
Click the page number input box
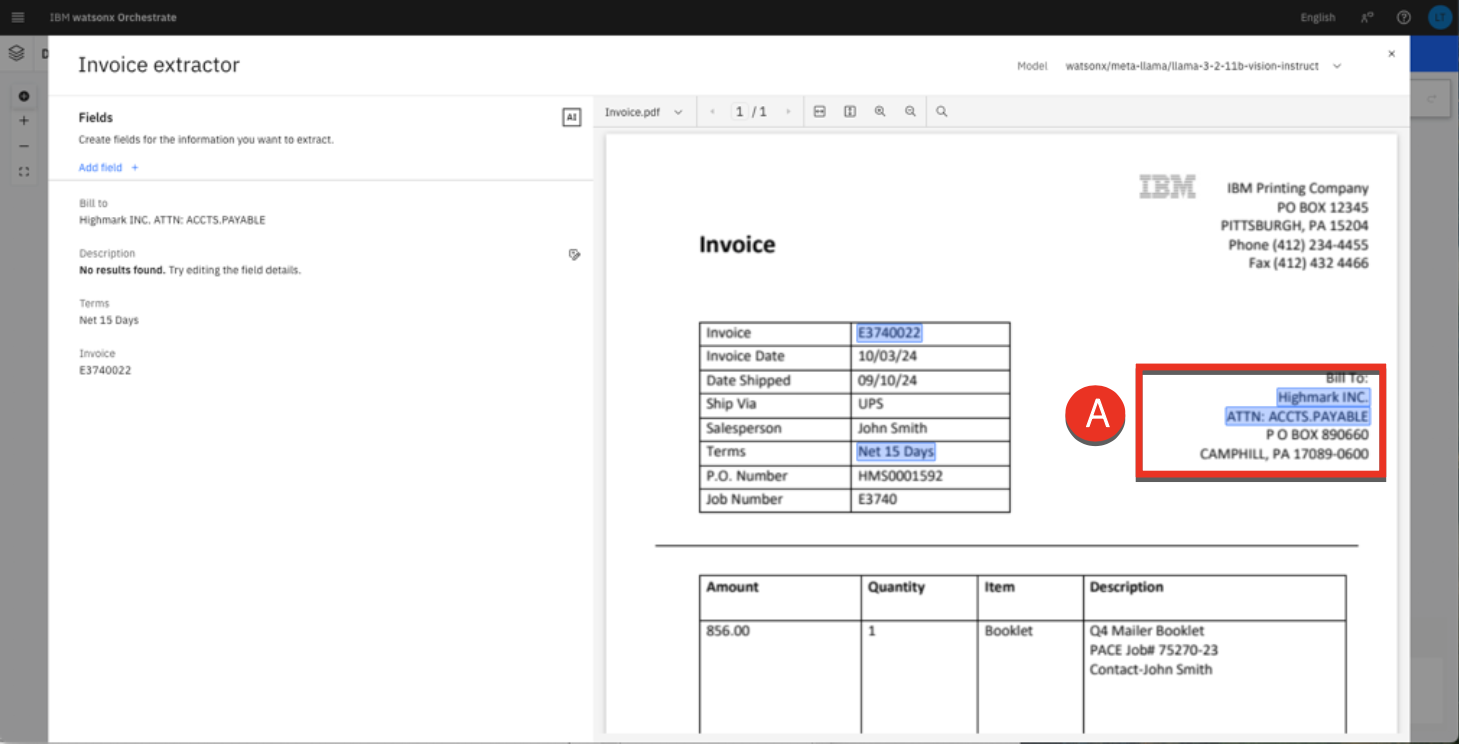tap(740, 112)
